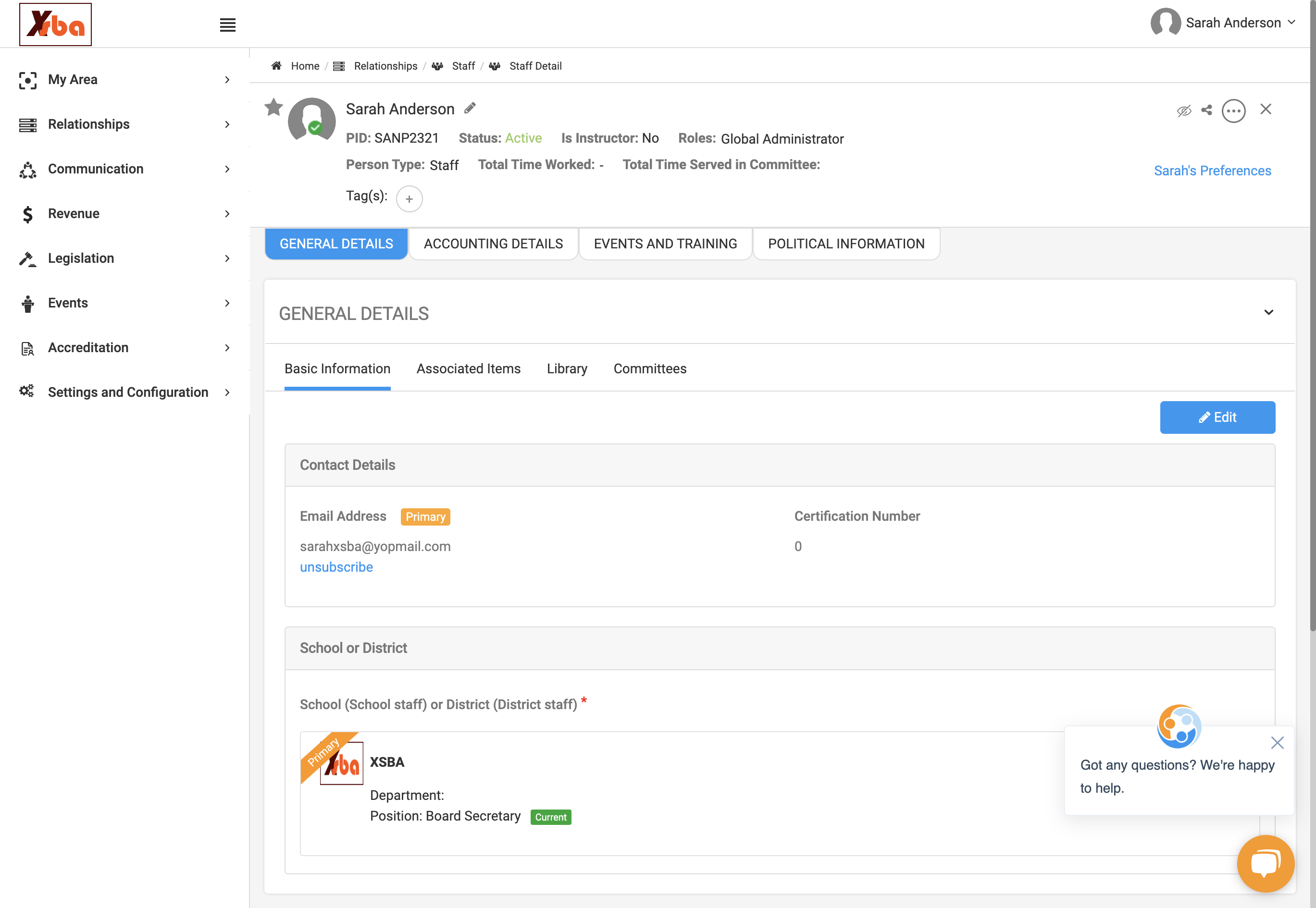Click the favorite star icon

coord(274,107)
